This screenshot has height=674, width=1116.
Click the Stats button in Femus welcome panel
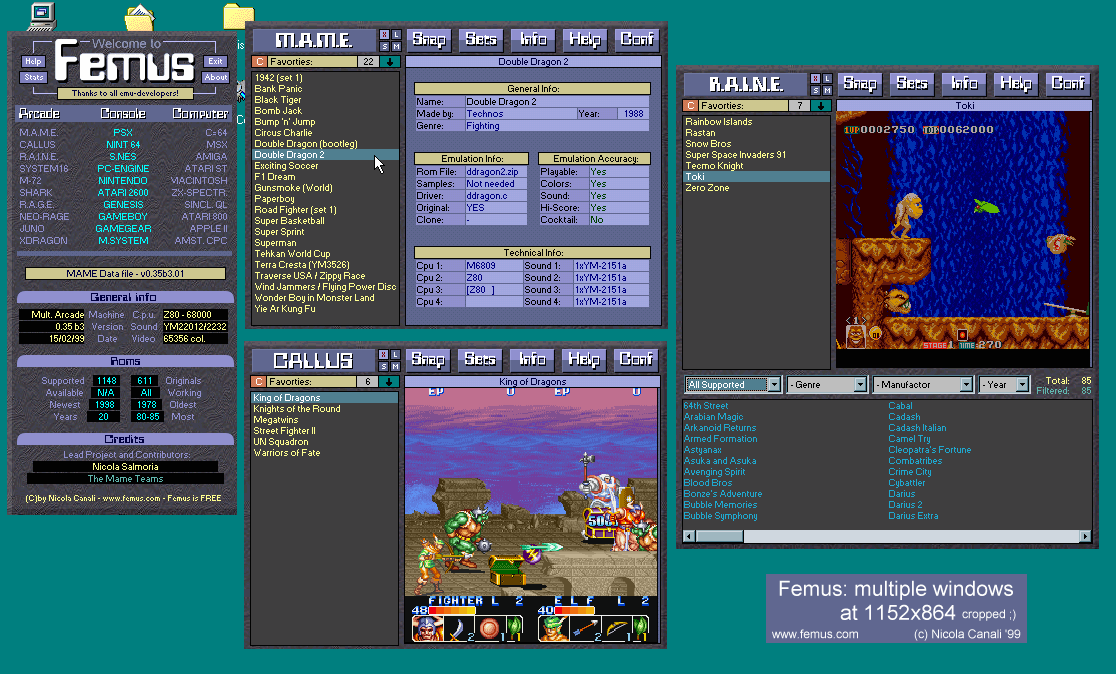pyautogui.click(x=33, y=77)
